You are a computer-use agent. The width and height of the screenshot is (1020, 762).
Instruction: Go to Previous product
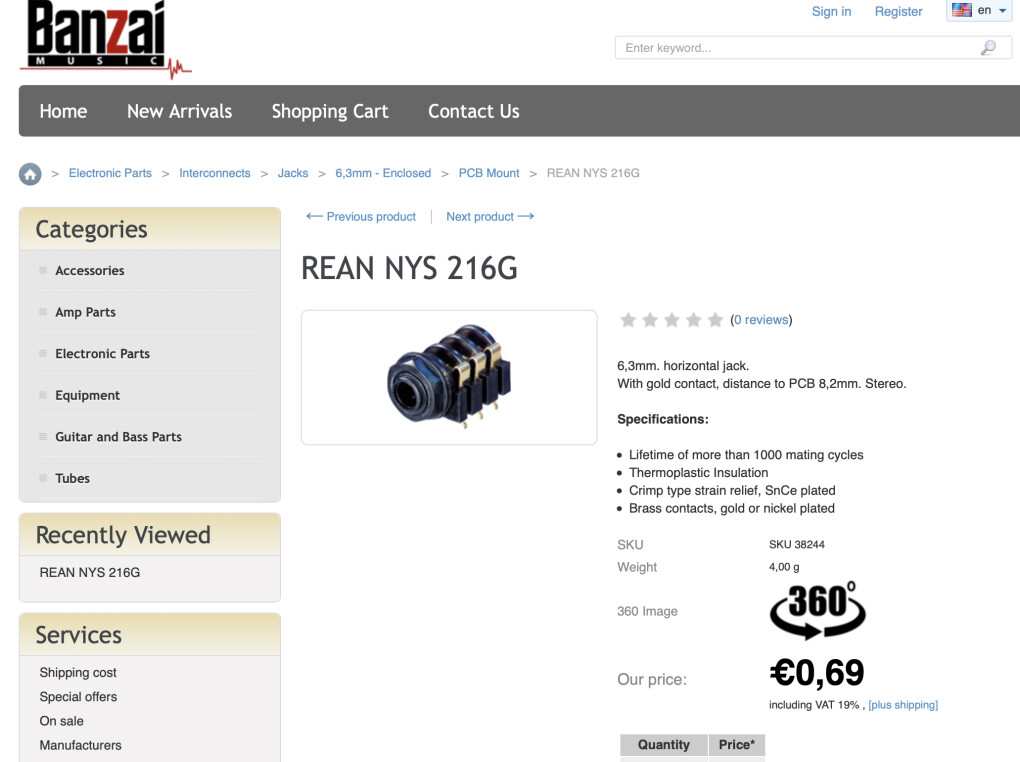coord(361,217)
